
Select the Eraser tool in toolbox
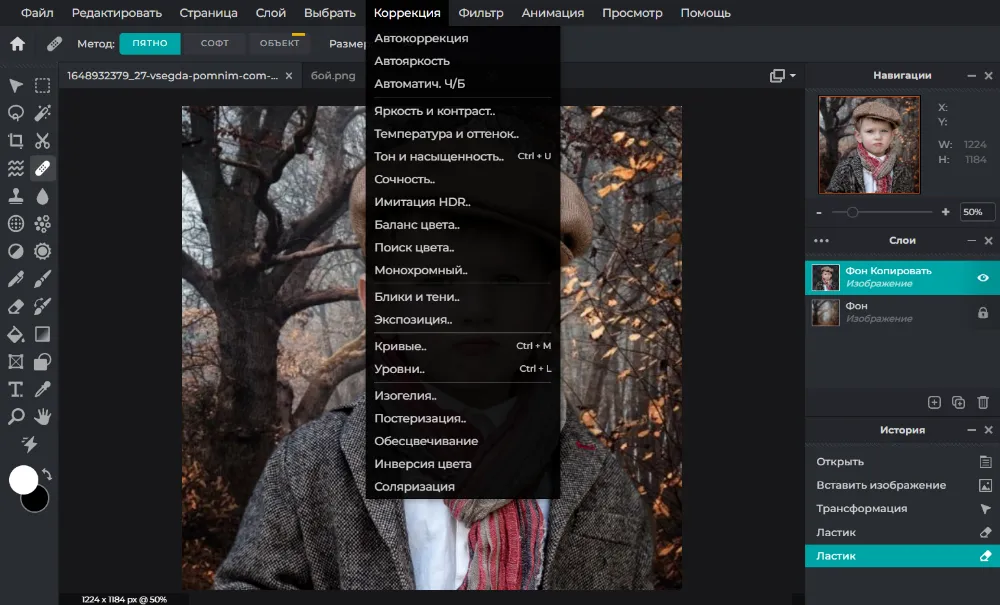pos(16,306)
